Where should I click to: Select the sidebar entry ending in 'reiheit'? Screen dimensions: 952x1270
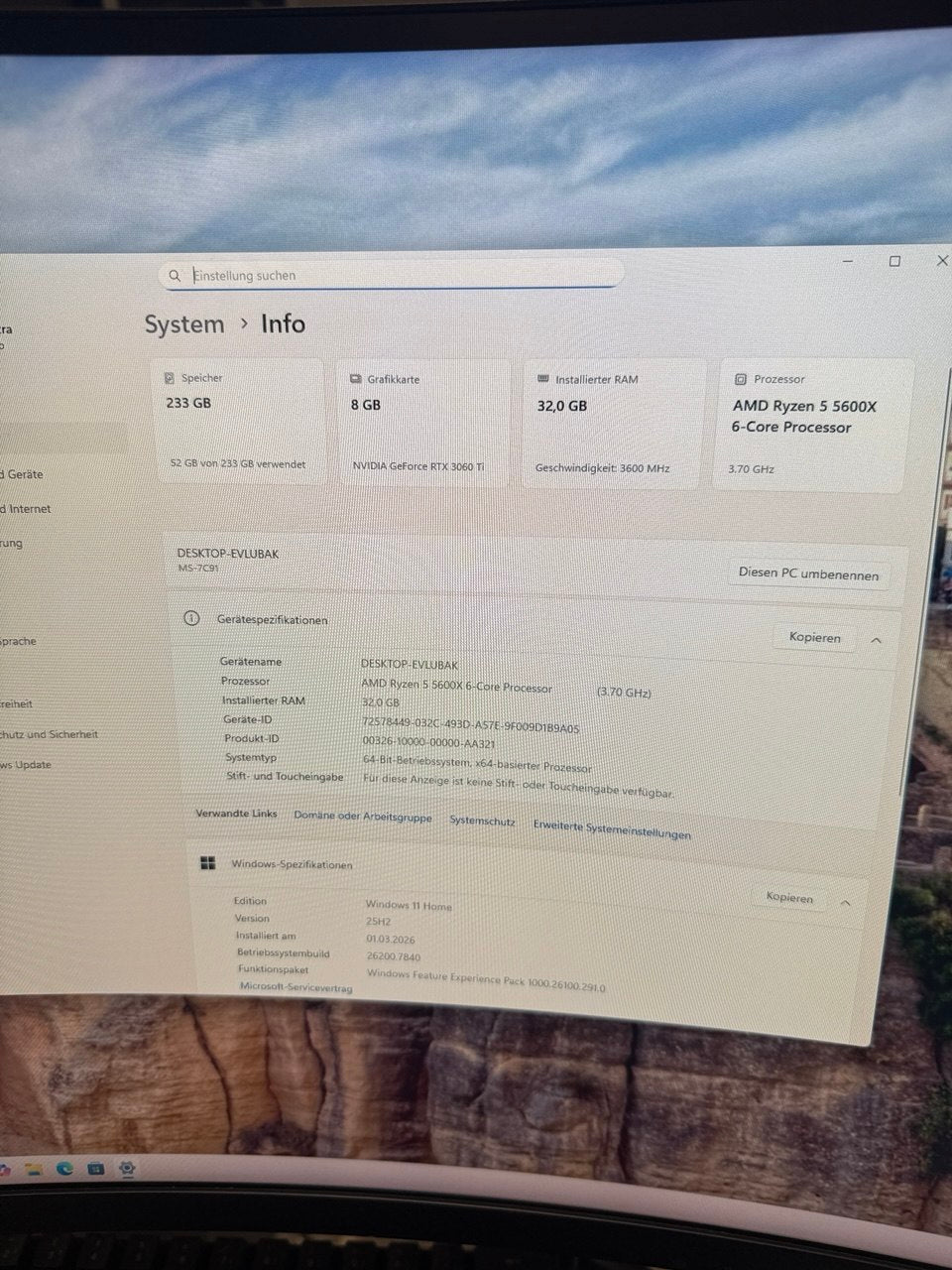(16, 703)
